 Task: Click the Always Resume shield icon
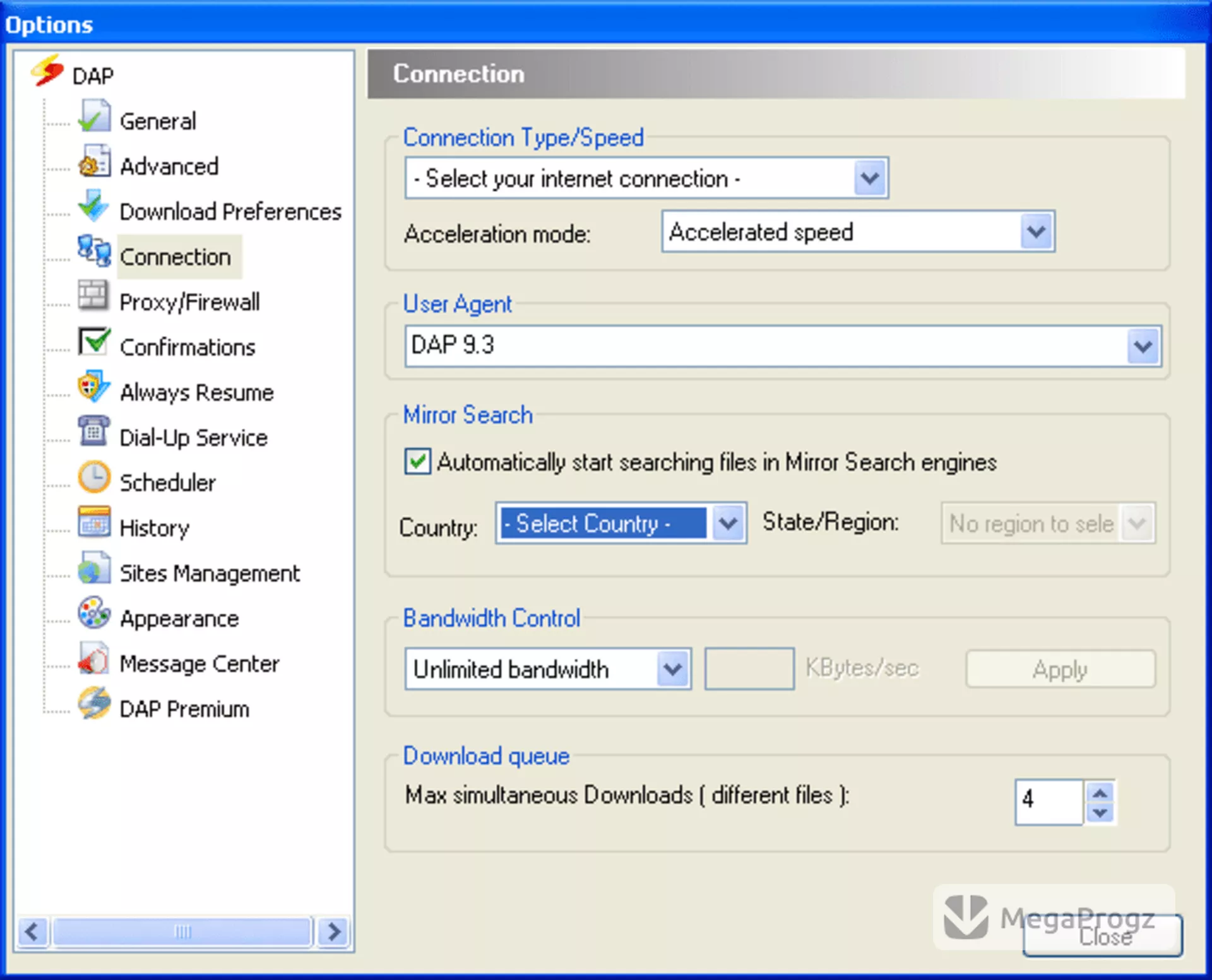(x=94, y=387)
